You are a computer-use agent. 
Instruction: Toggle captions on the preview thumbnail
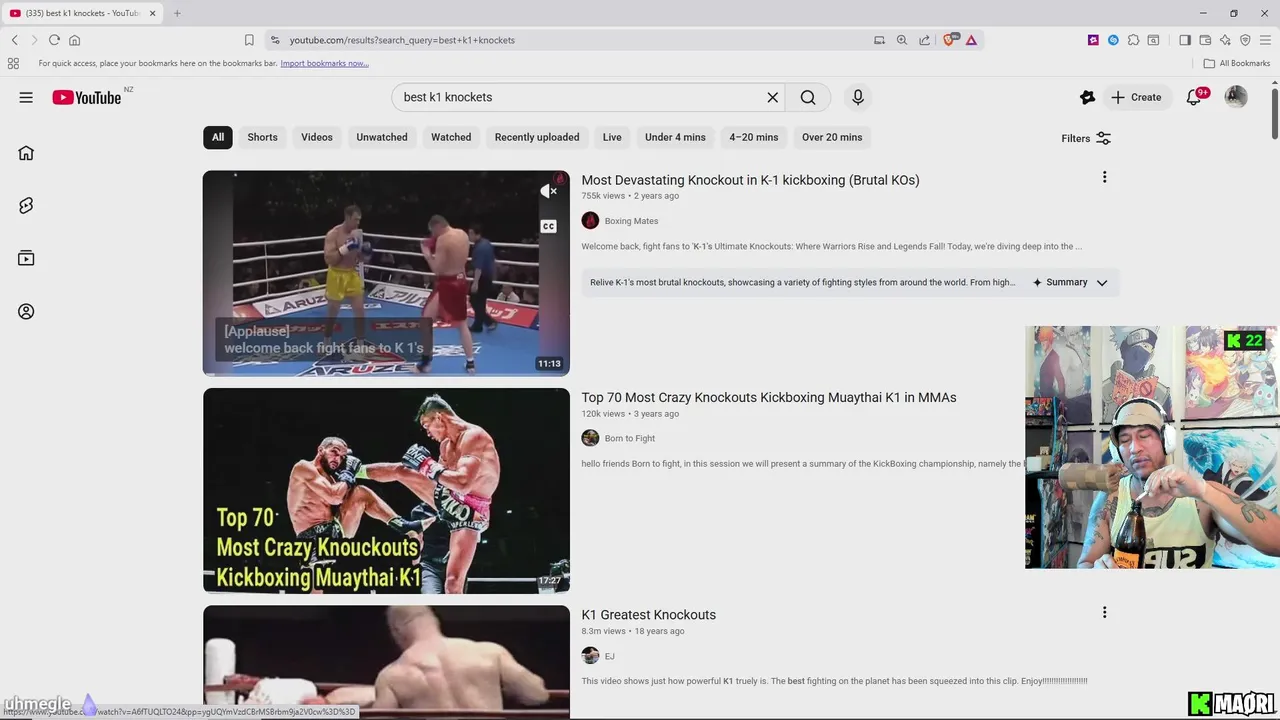click(548, 227)
